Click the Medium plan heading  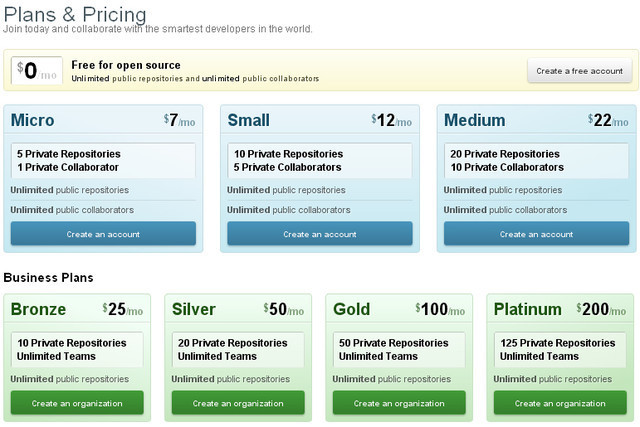(x=474, y=121)
